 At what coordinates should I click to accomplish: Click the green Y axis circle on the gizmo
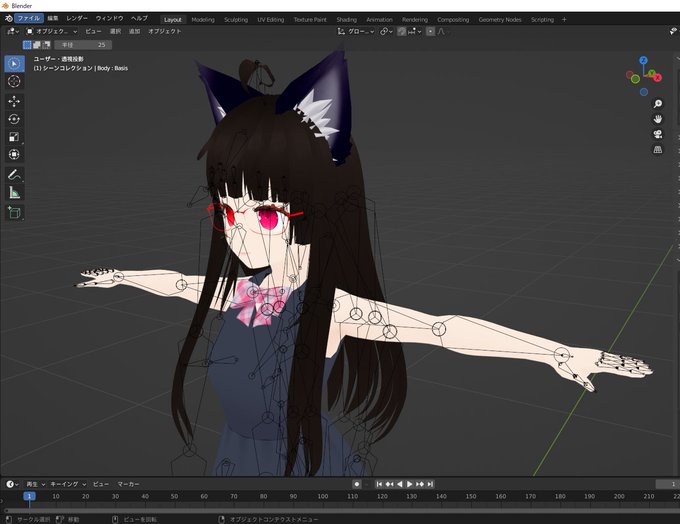(x=635, y=79)
